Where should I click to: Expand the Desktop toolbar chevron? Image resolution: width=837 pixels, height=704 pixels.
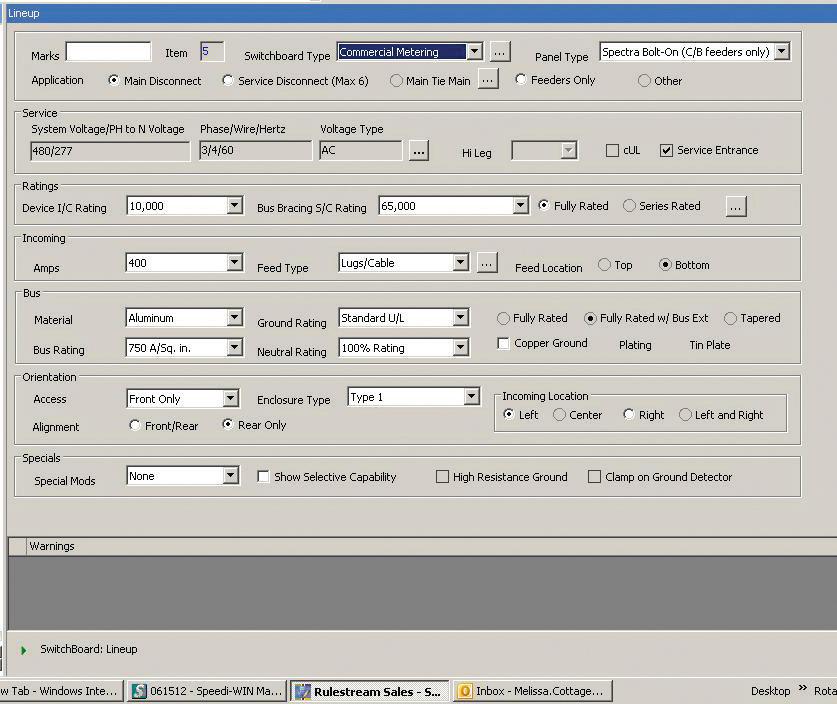click(802, 688)
